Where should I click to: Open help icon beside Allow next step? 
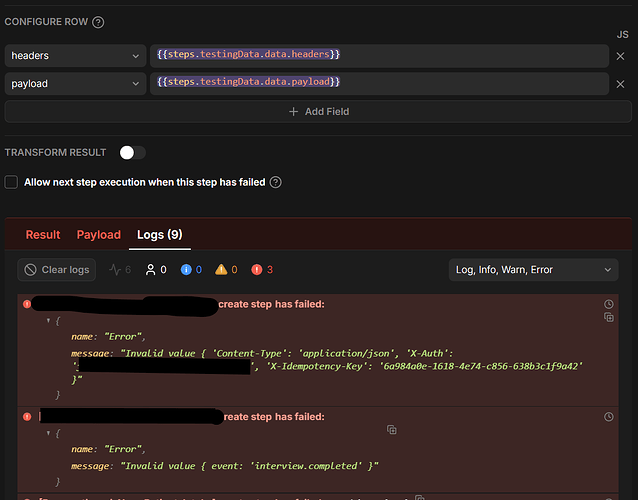pos(275,182)
